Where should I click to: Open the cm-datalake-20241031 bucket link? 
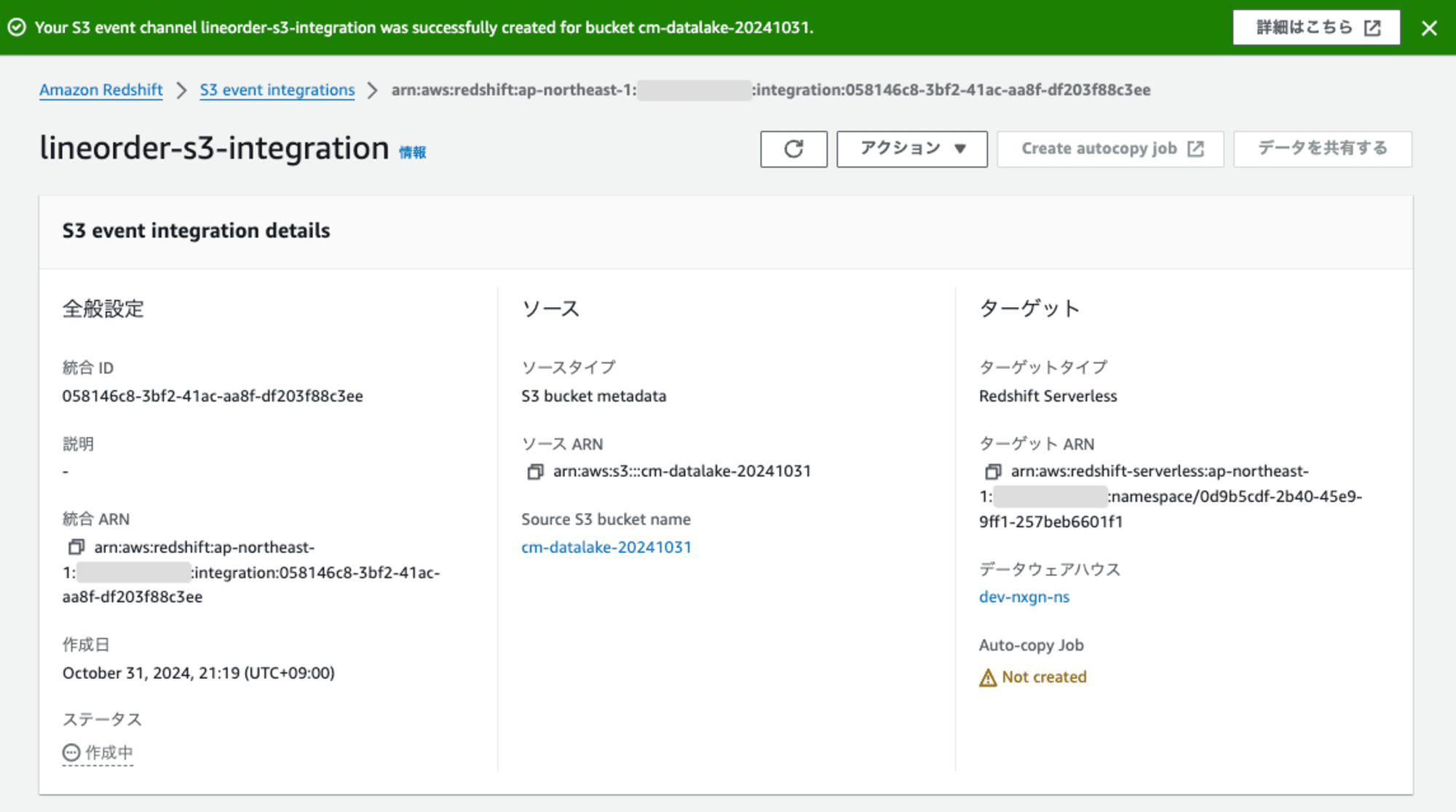click(x=606, y=547)
